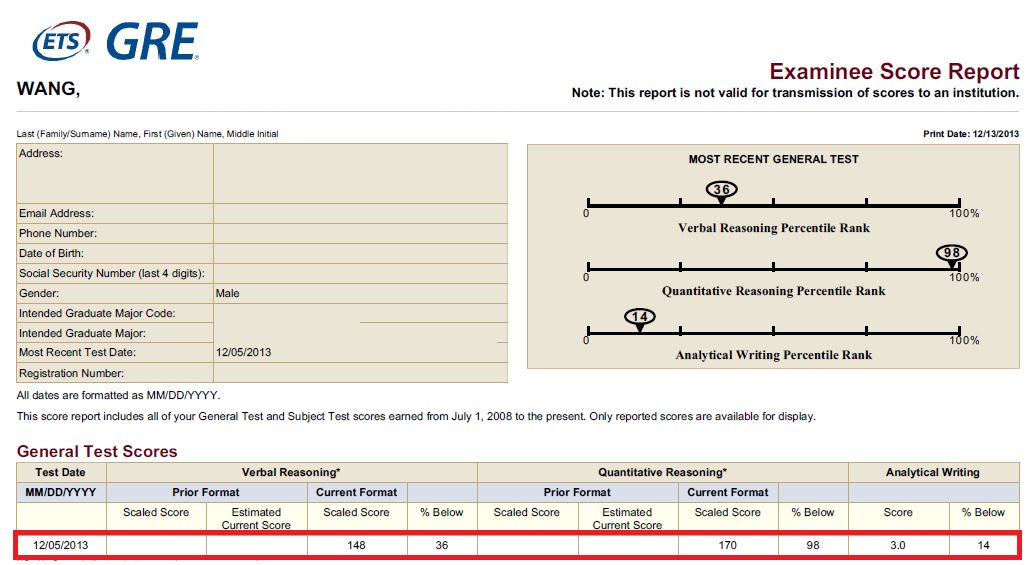Image resolution: width=1030 pixels, height=565 pixels.
Task: Click the Most Recent Test Date value 12/05/2013
Action: click(x=243, y=352)
